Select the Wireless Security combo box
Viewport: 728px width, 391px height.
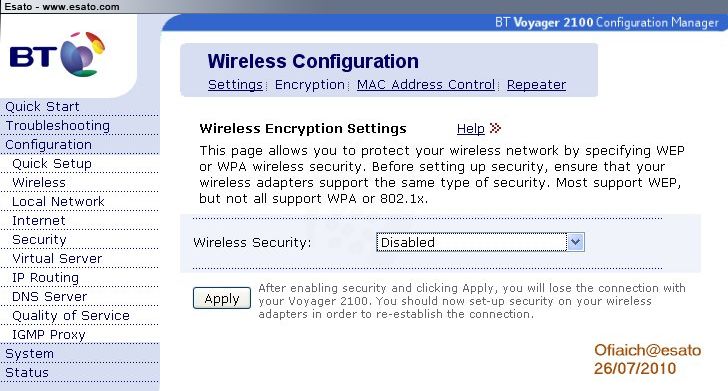480,242
